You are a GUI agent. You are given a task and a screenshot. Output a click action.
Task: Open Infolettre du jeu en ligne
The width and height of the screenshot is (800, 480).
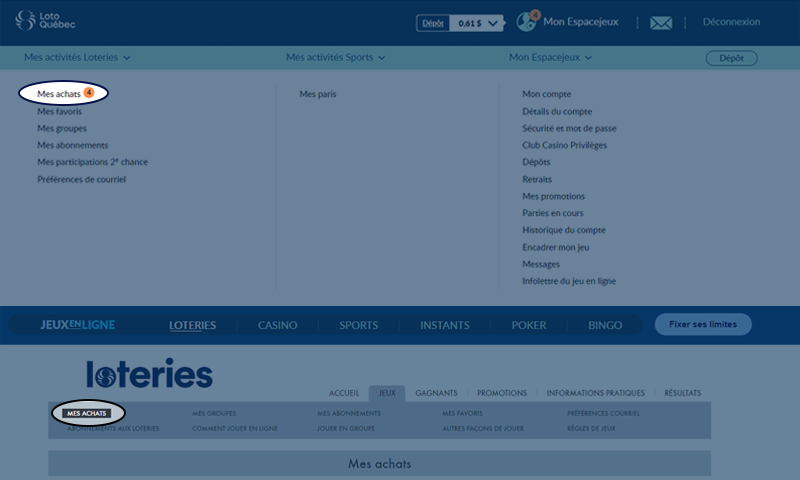pos(569,281)
